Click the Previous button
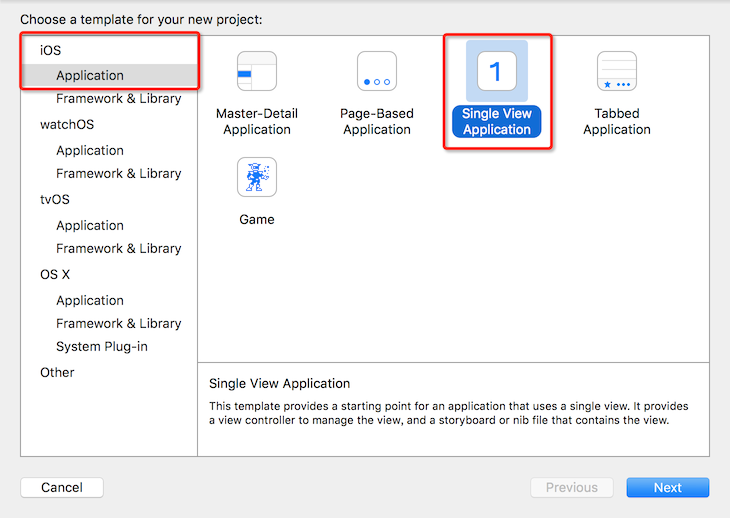The width and height of the screenshot is (730, 518). tap(572, 487)
